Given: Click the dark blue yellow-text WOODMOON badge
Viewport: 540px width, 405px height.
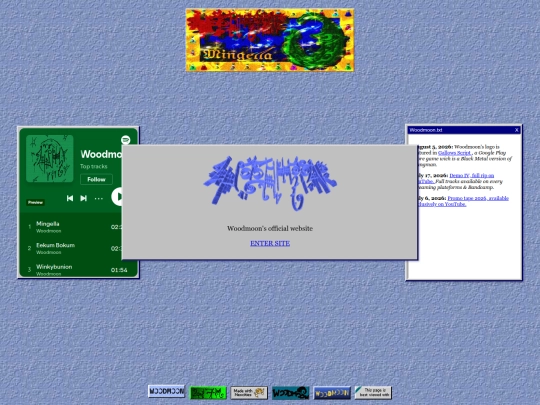Looking at the screenshot, I should pos(332,393).
